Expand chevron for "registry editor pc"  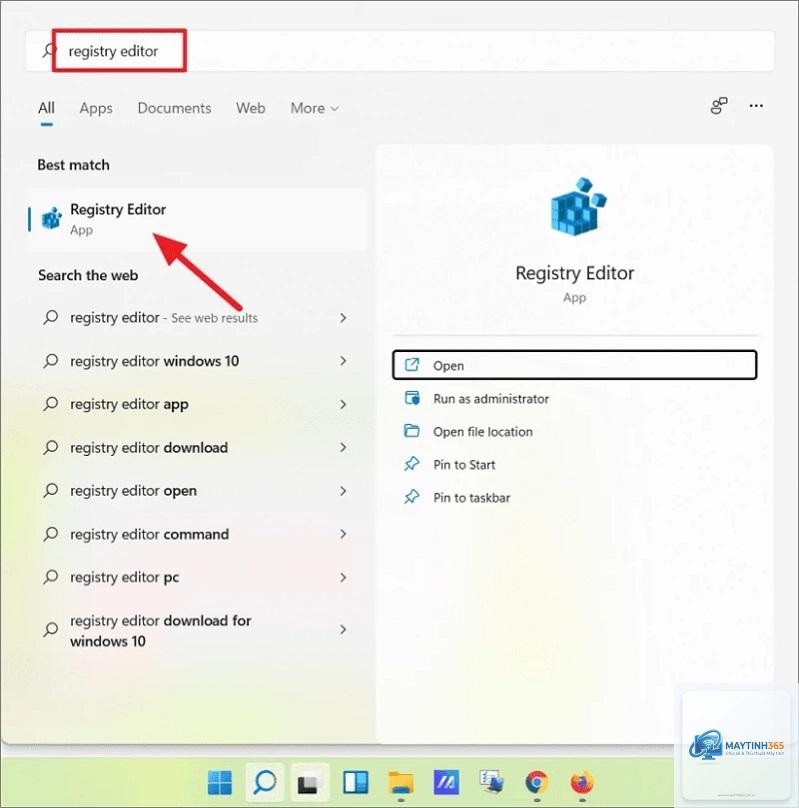[x=343, y=578]
